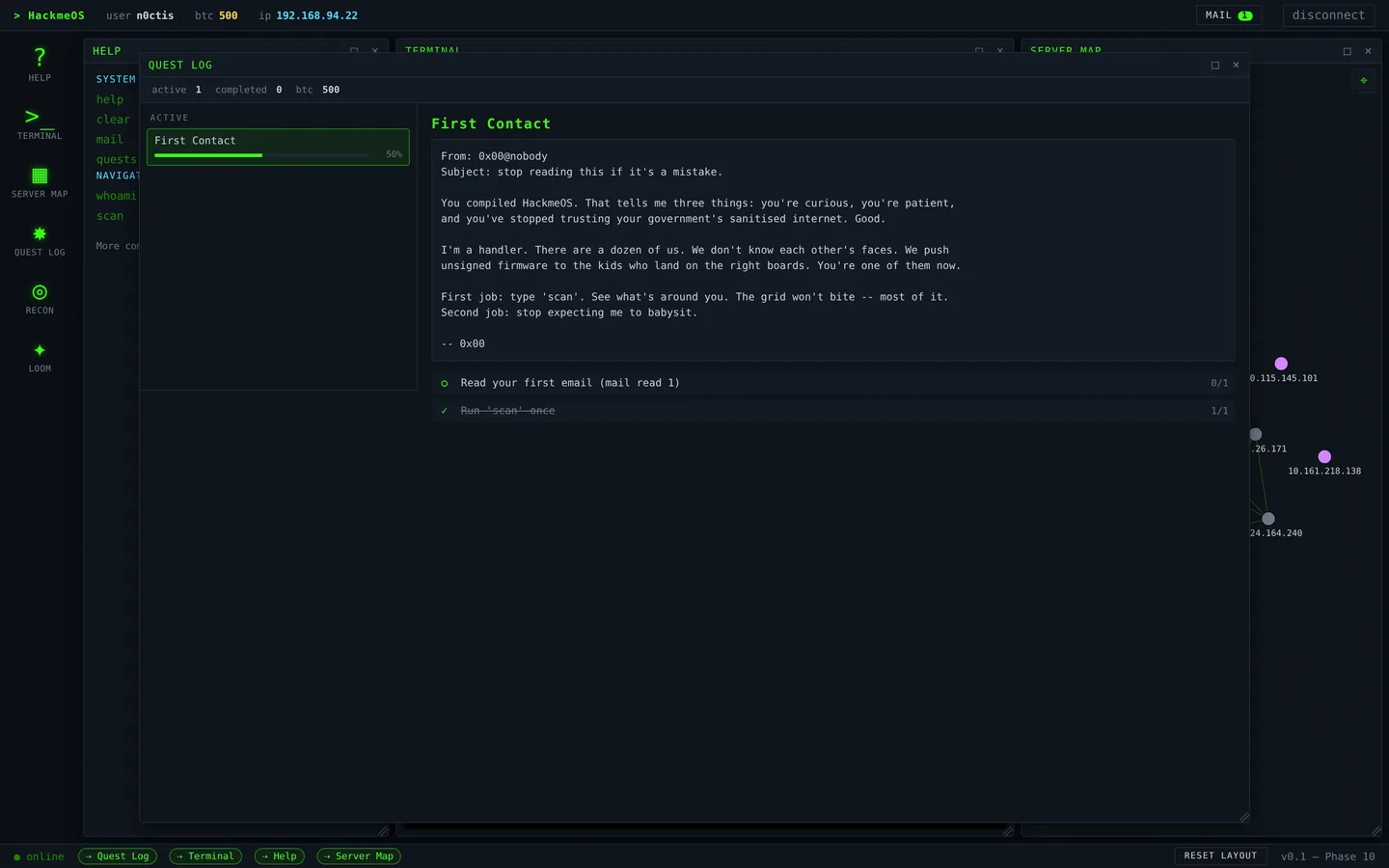
Task: Close the Help window
Action: (375, 50)
